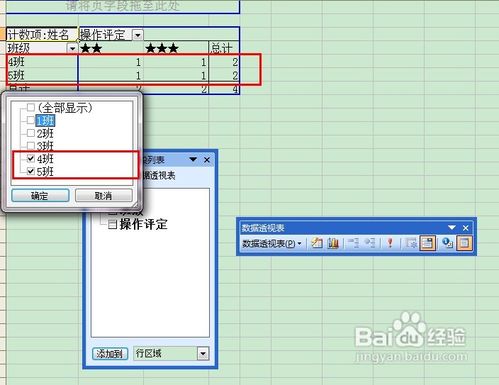
Task: Click the grand total cell showing 4
Action: tap(224, 89)
